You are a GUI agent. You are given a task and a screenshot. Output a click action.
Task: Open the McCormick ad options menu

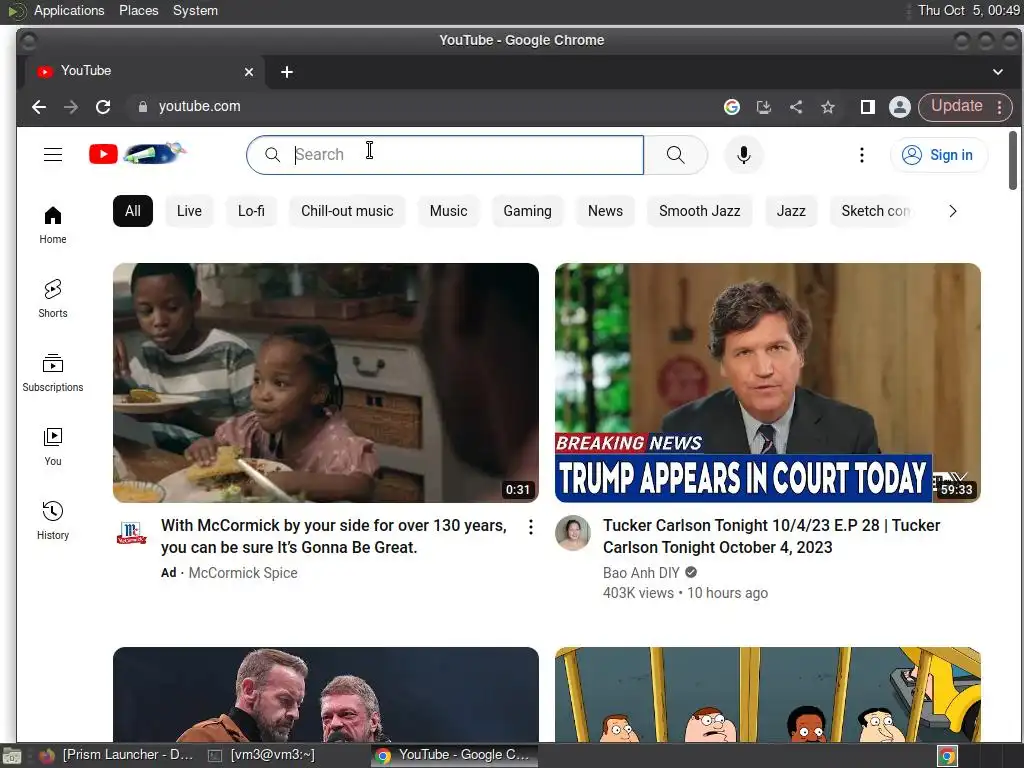pyautogui.click(x=531, y=527)
